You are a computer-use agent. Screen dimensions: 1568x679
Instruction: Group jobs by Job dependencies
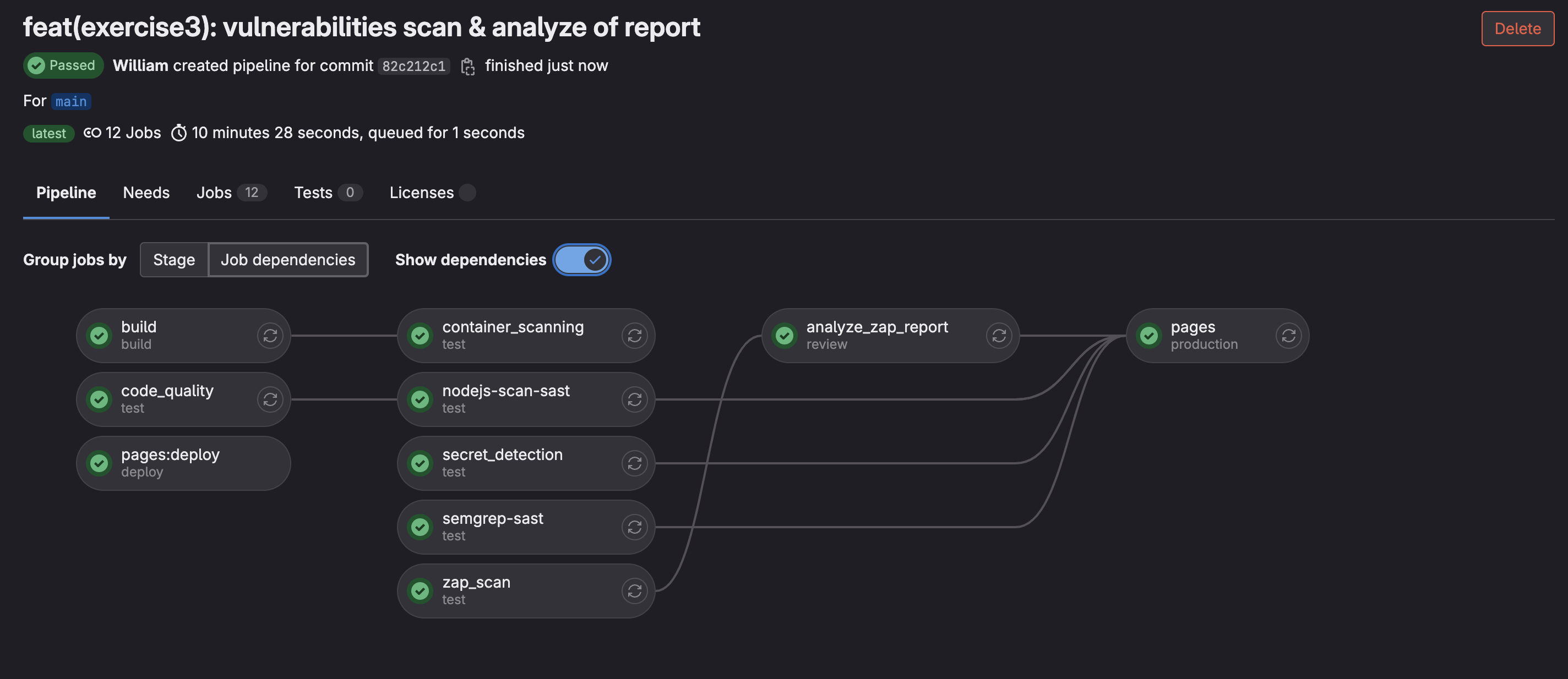pyautogui.click(x=288, y=260)
